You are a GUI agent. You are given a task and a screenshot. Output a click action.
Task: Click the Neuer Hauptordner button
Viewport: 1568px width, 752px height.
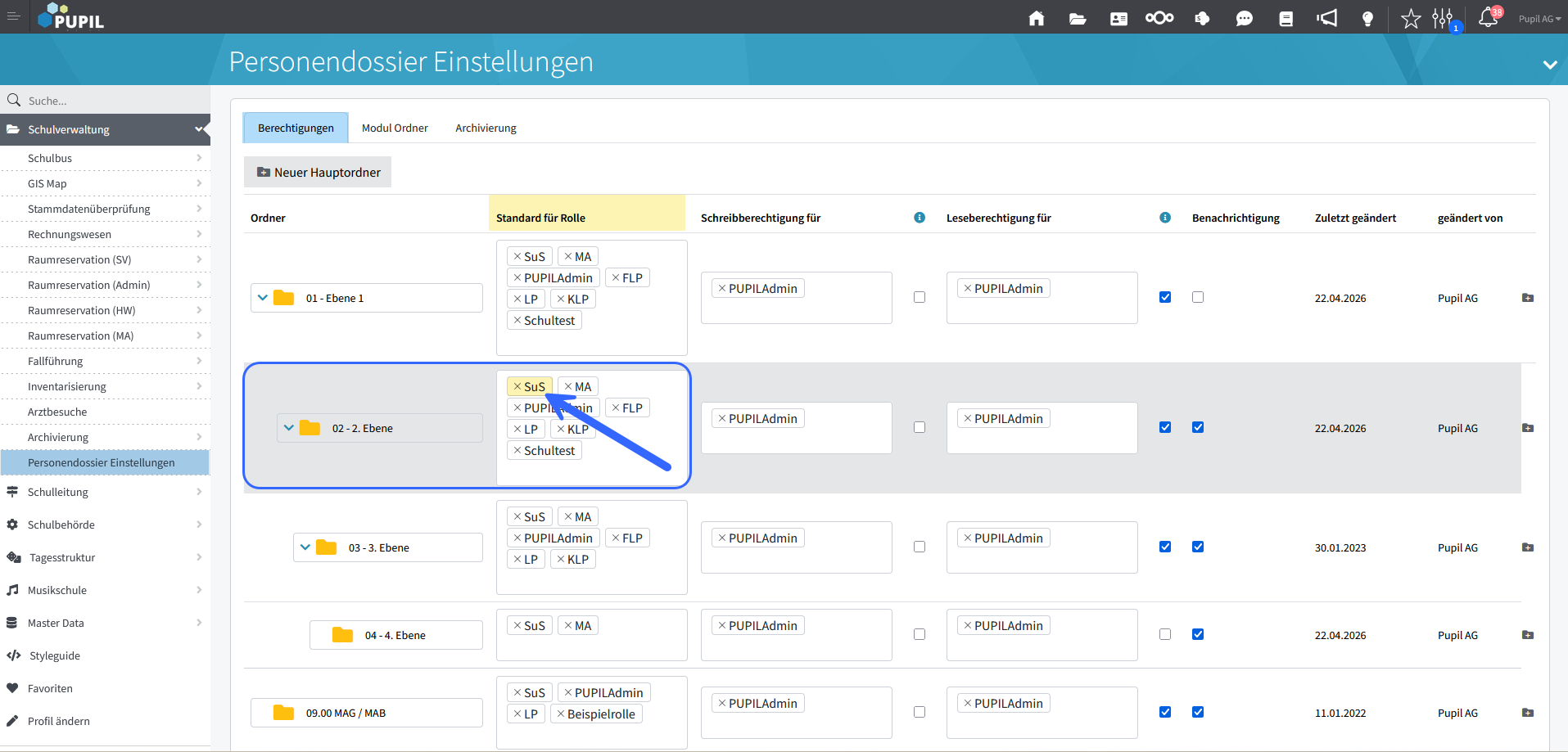318,173
